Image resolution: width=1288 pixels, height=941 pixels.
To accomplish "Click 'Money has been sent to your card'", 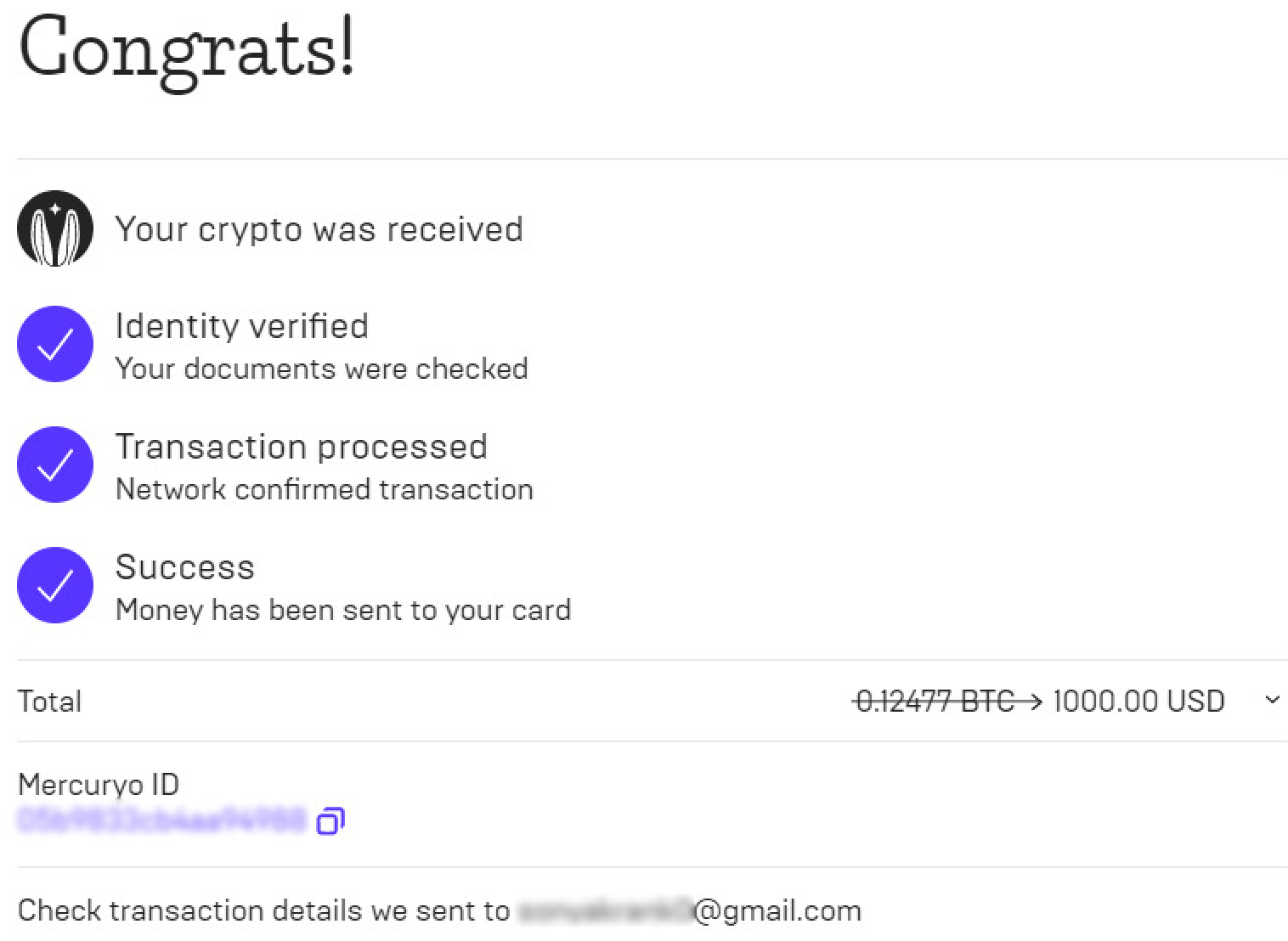I will [342, 610].
